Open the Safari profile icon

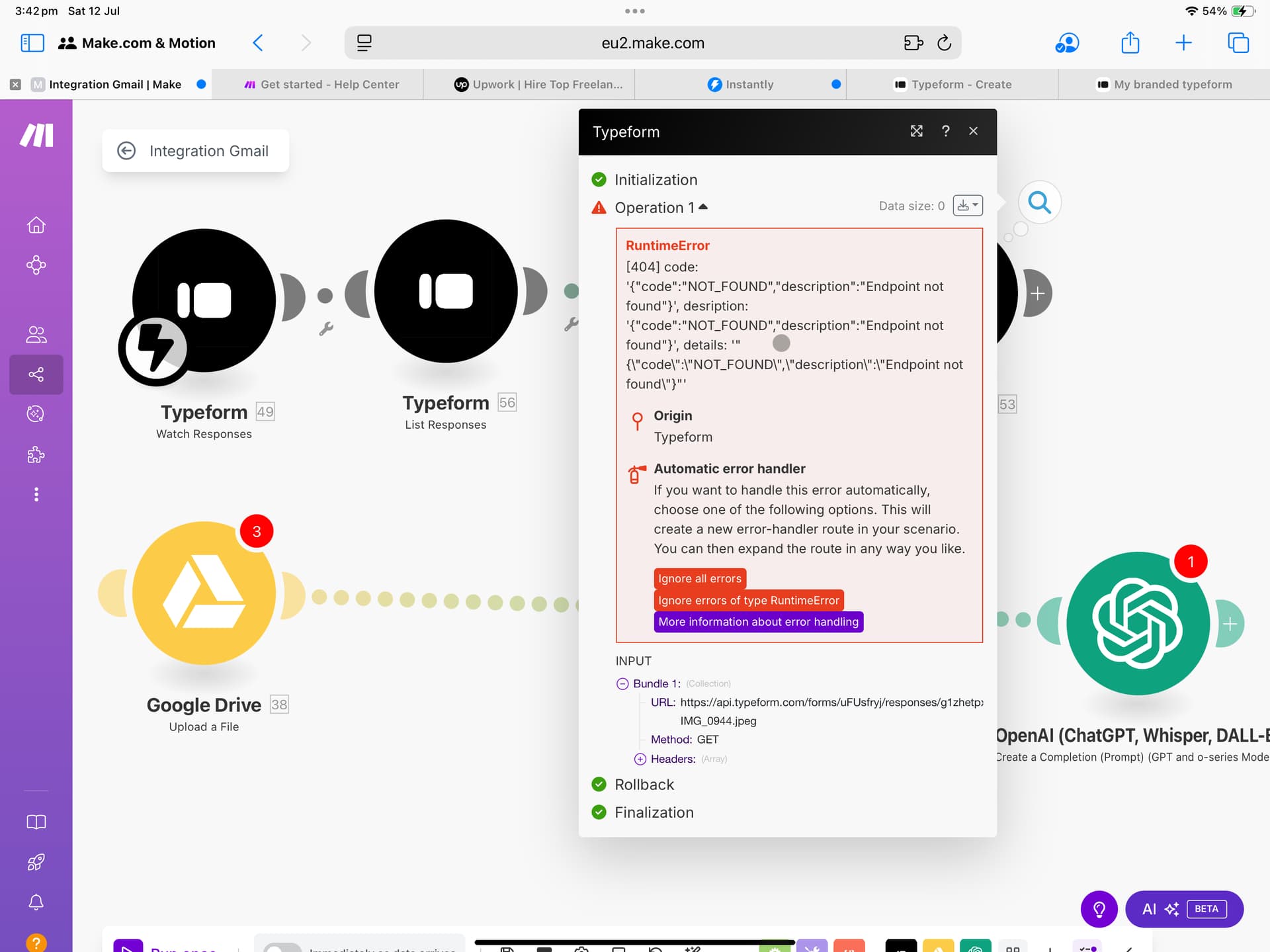1067,43
